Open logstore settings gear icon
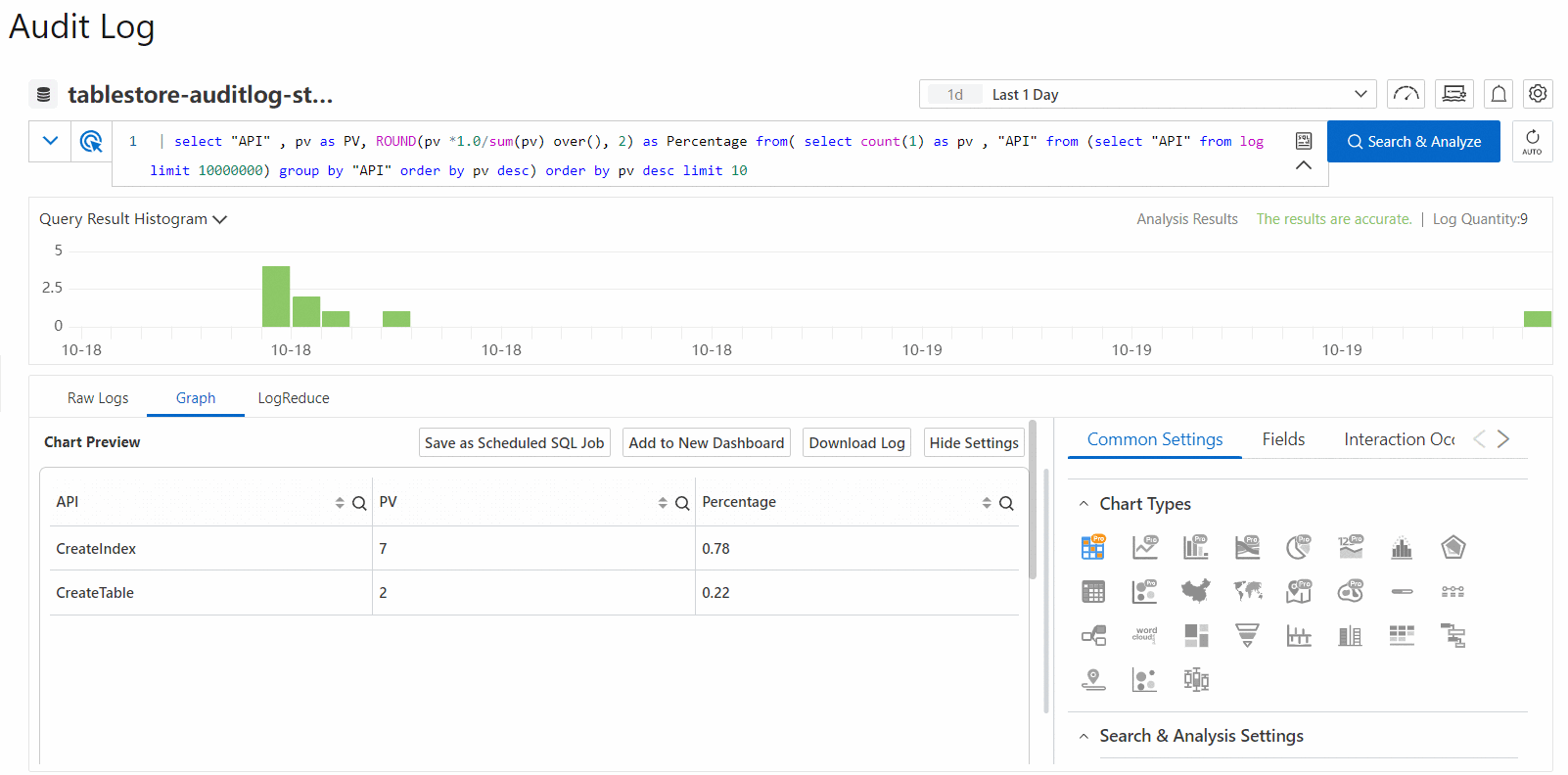Viewport: 1568px width, 775px height. 1538,94
